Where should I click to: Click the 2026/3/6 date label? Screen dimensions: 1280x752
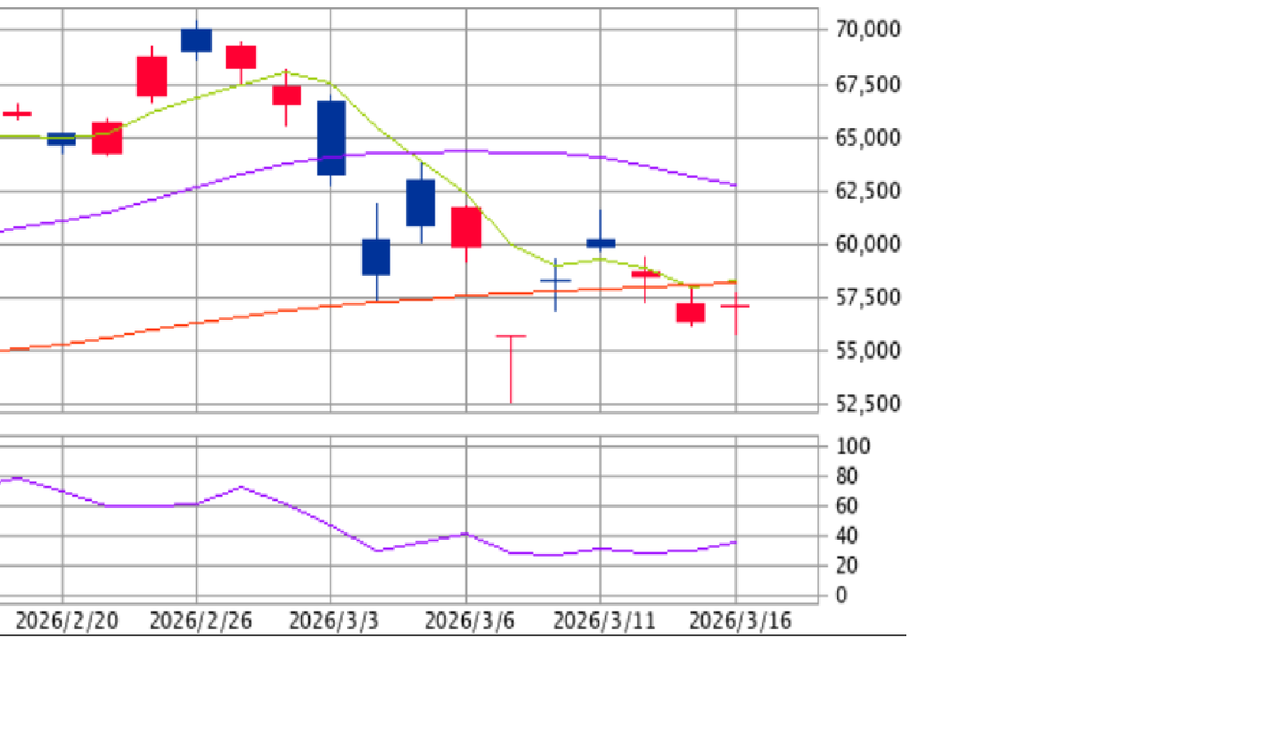pos(469,621)
